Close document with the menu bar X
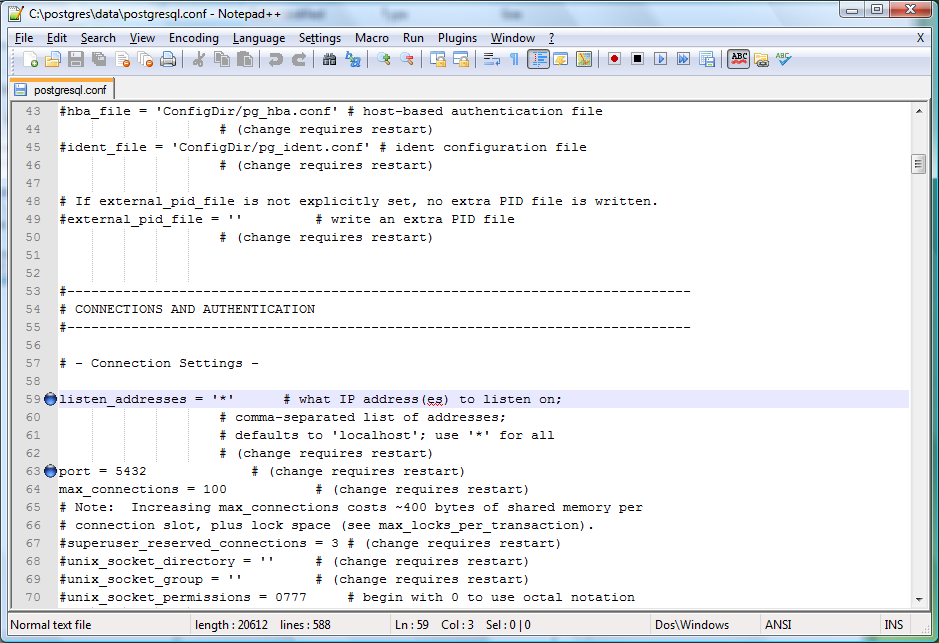Screen dimensions: 939x643 click(x=920, y=38)
